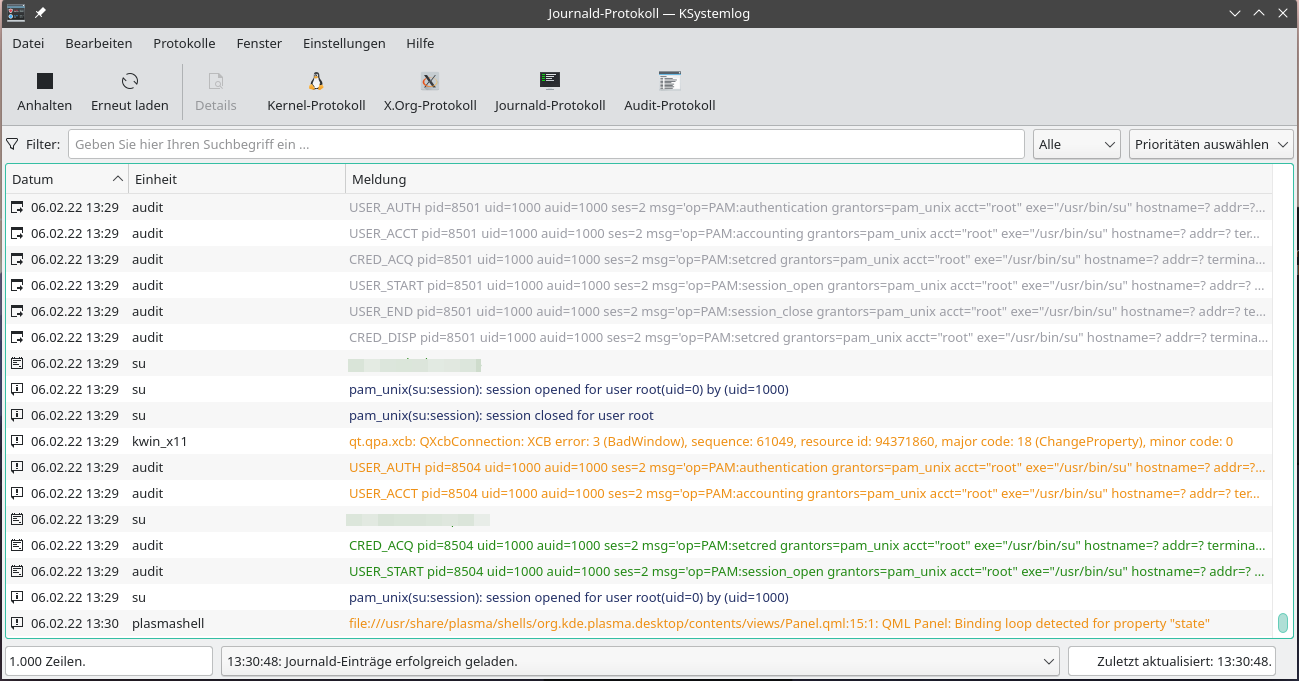Image resolution: width=1299 pixels, height=681 pixels.
Task: Expand the status message history dropdown
Action: (1049, 661)
